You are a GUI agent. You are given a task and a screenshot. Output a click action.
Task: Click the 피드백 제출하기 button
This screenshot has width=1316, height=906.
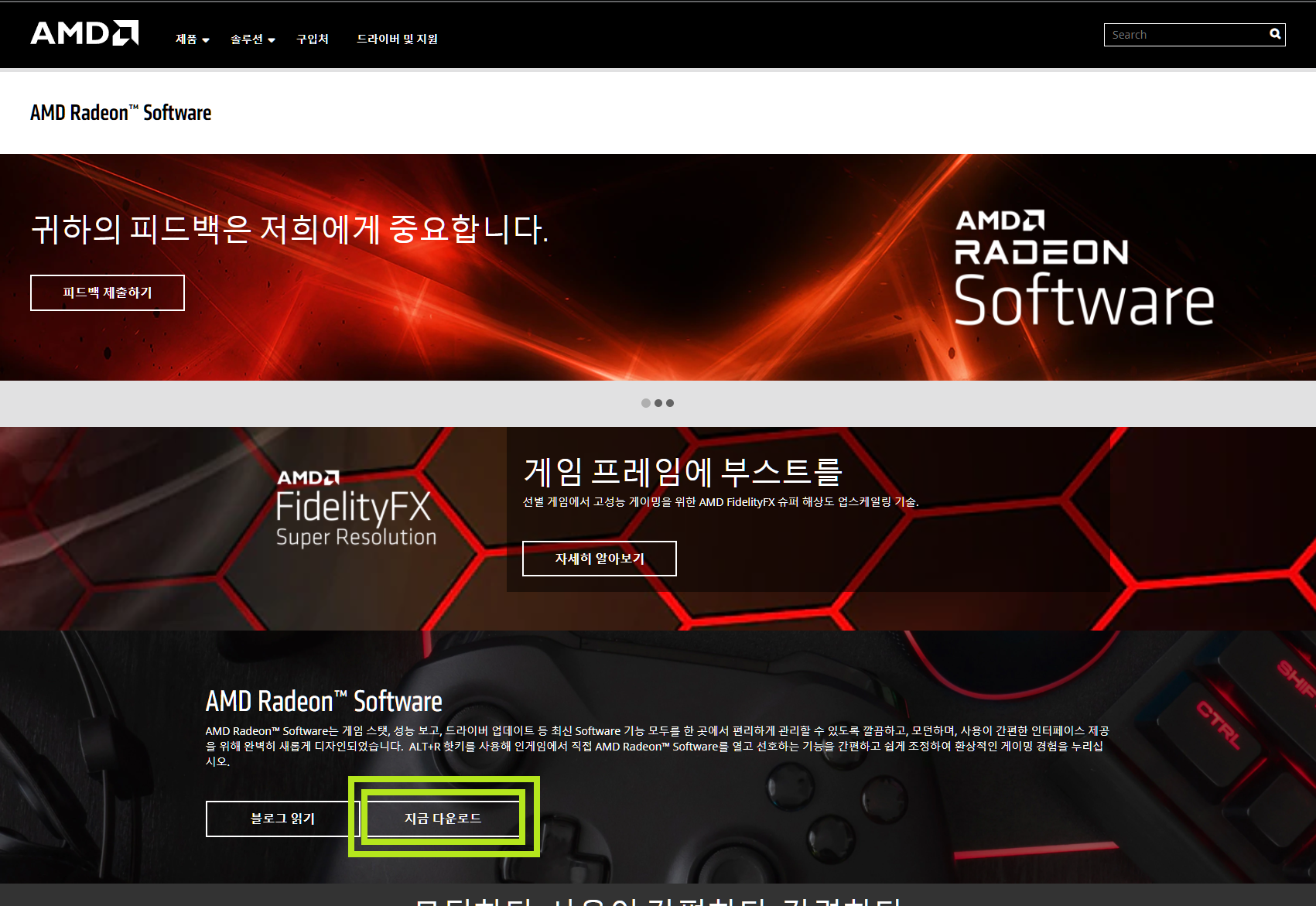[x=108, y=292]
